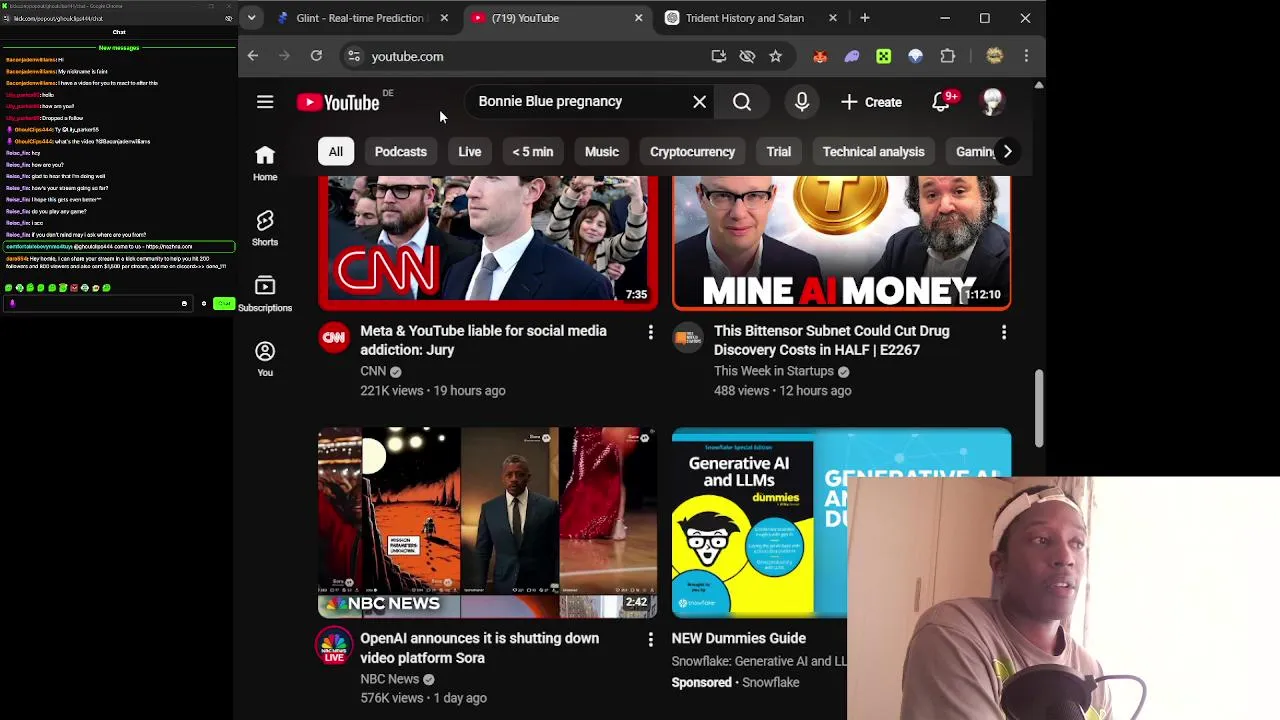Viewport: 1280px width, 720px height.
Task: Open Chrome's three-dot menu
Action: 1026,56
